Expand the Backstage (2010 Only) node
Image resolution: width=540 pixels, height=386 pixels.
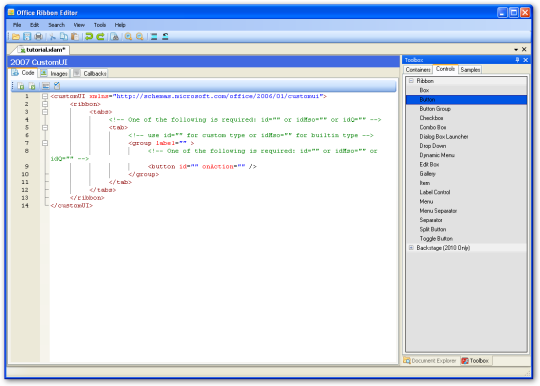point(411,248)
